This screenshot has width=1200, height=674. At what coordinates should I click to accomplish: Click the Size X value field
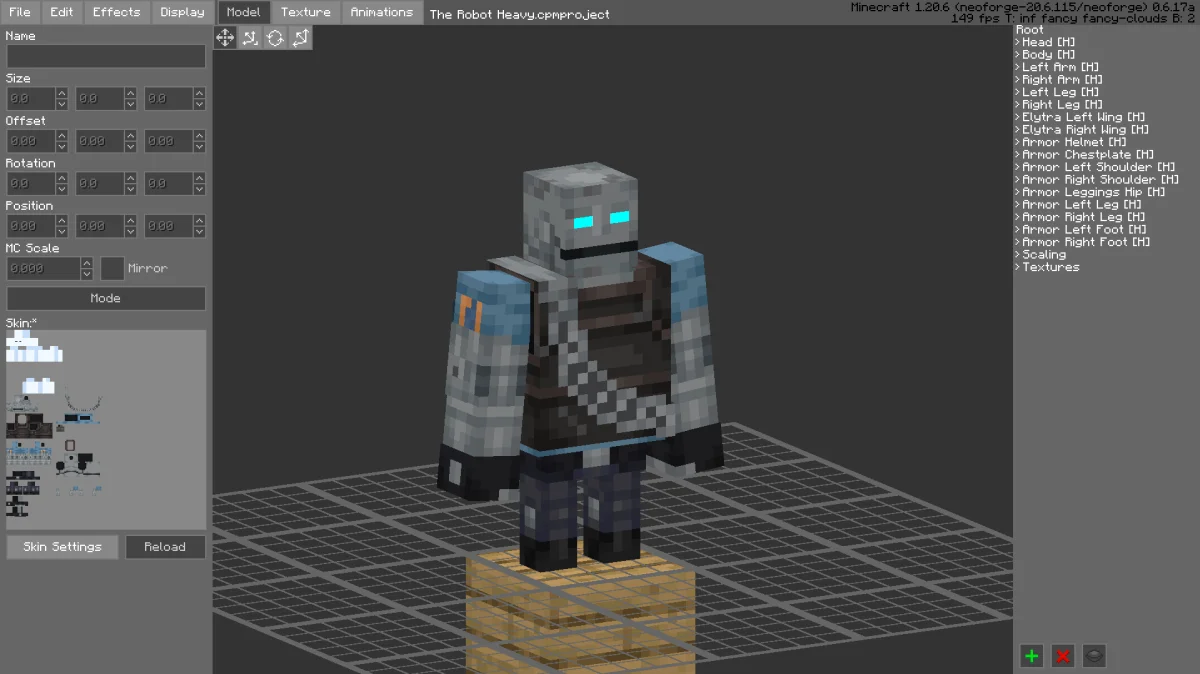pos(31,99)
